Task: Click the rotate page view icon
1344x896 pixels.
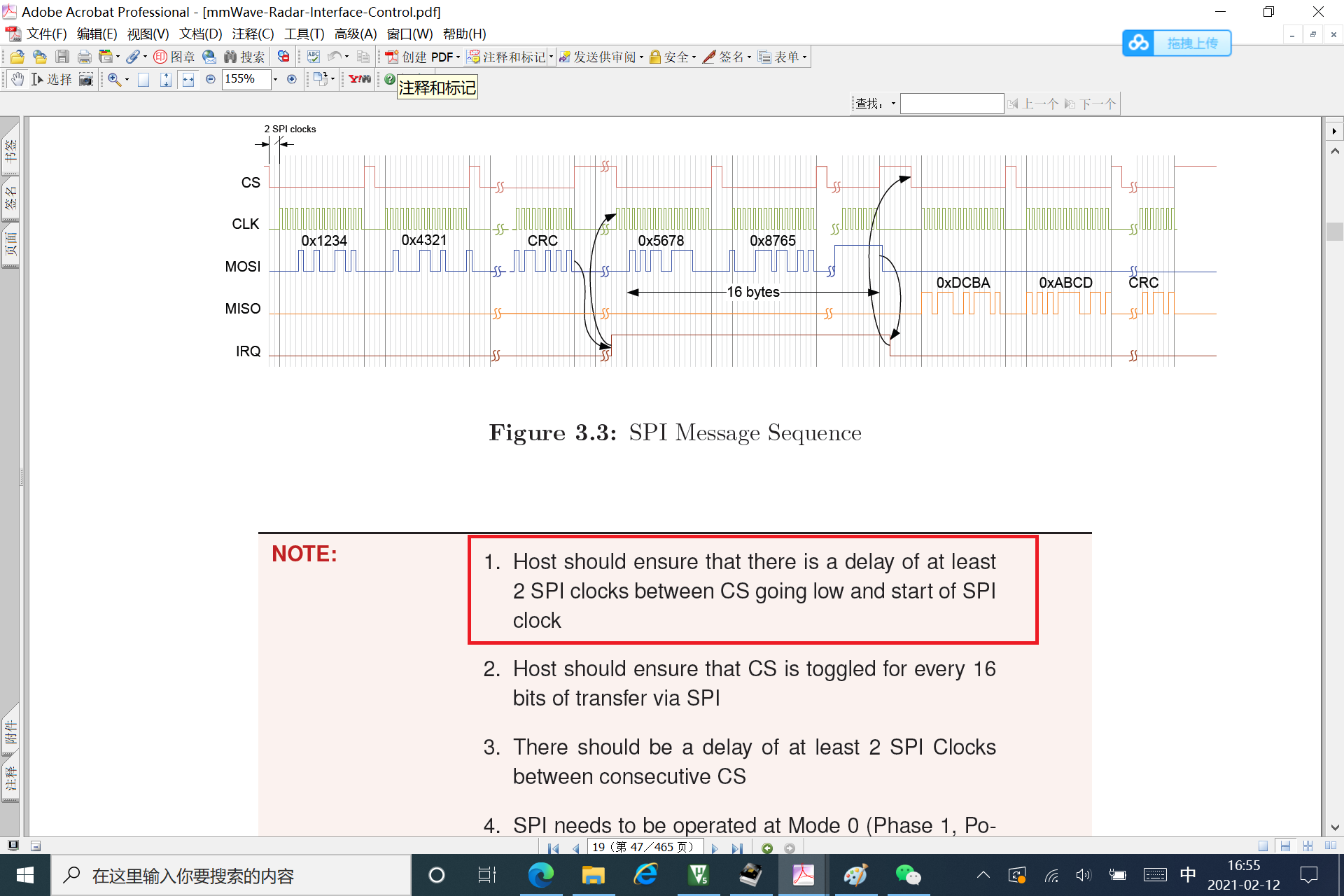Action: pyautogui.click(x=321, y=79)
